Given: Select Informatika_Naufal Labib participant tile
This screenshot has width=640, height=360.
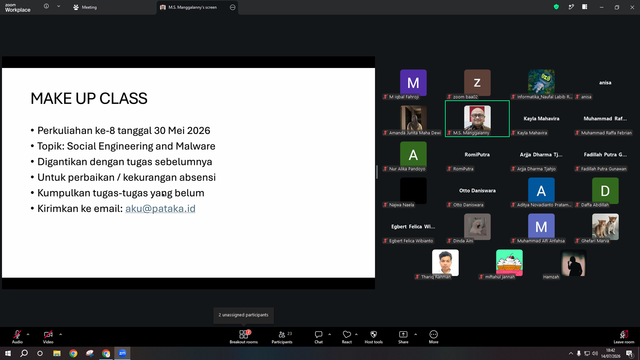Looking at the screenshot, I should pos(541,84).
